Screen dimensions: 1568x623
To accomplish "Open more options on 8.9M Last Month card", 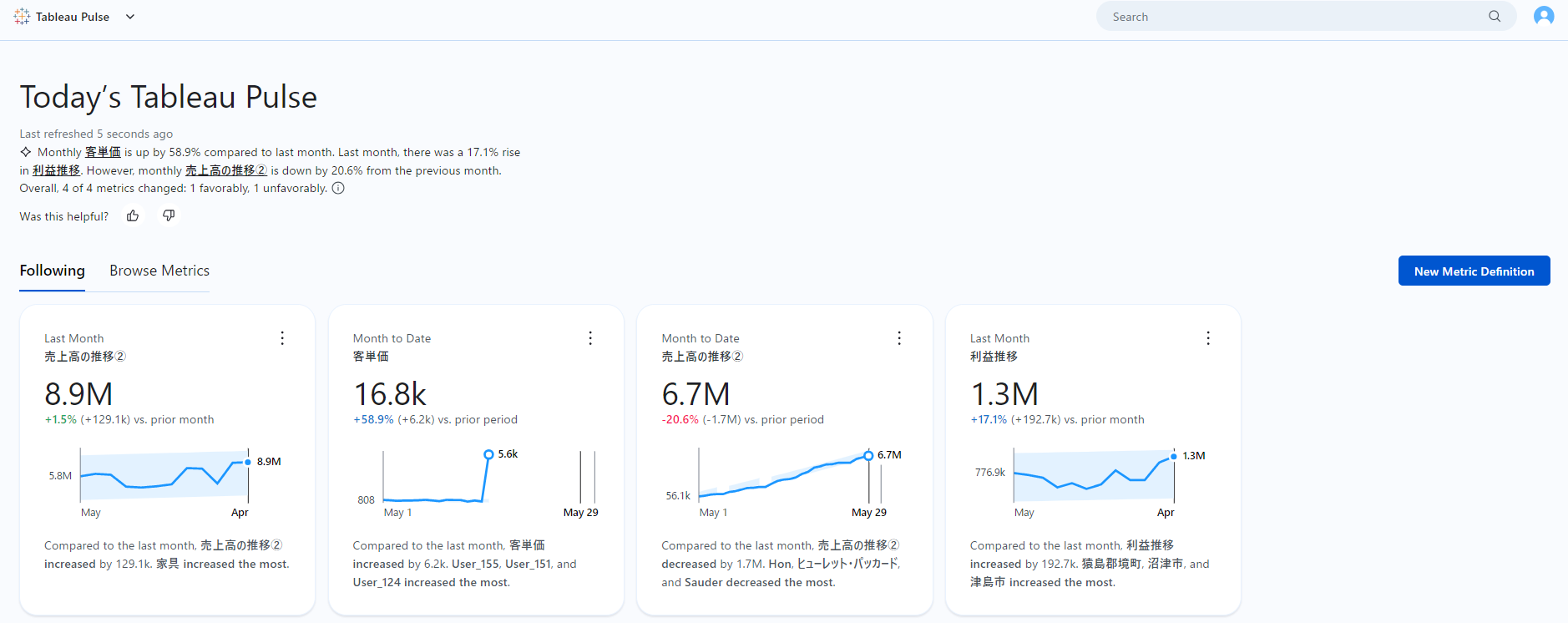I will (x=282, y=338).
